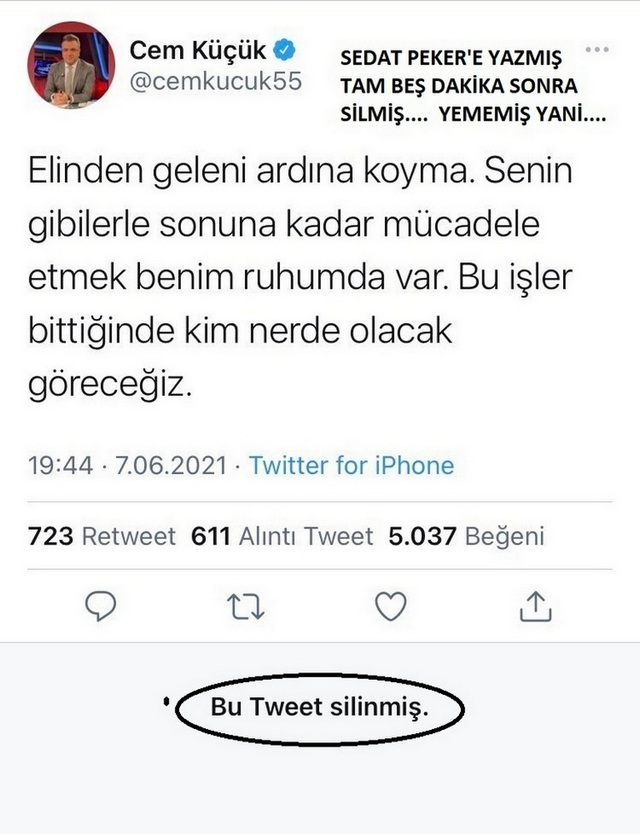Visit the @cemkucuk55 handle
The width and height of the screenshot is (640, 834).
[x=215, y=82]
